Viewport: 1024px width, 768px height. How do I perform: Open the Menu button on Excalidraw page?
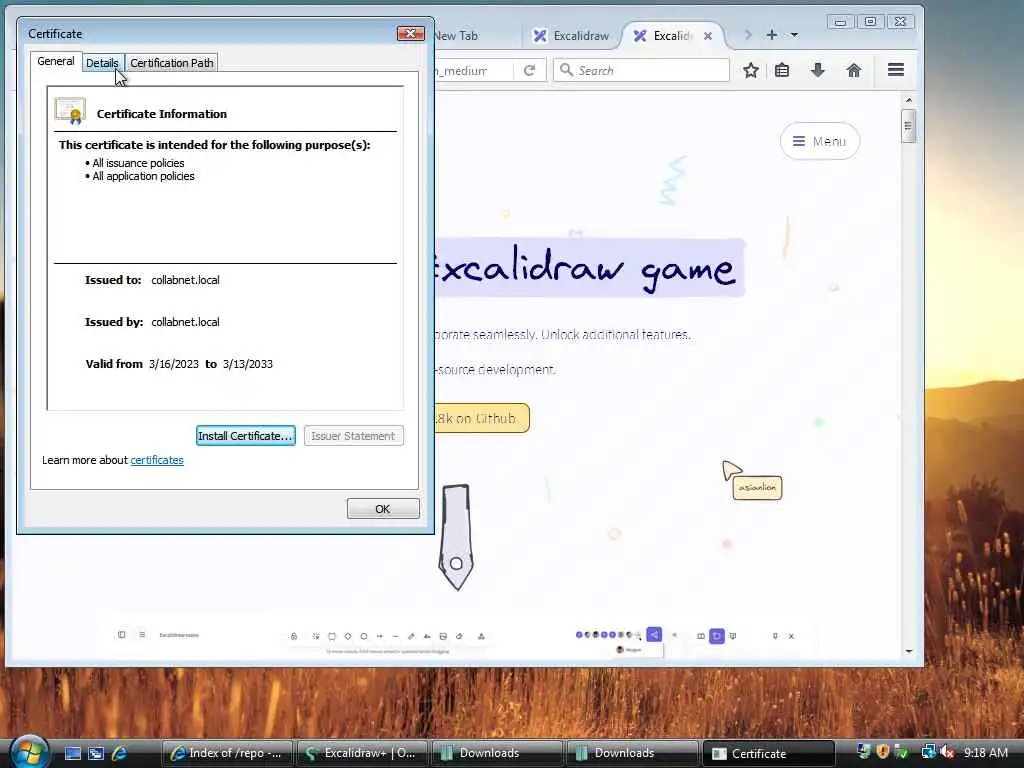tap(820, 141)
